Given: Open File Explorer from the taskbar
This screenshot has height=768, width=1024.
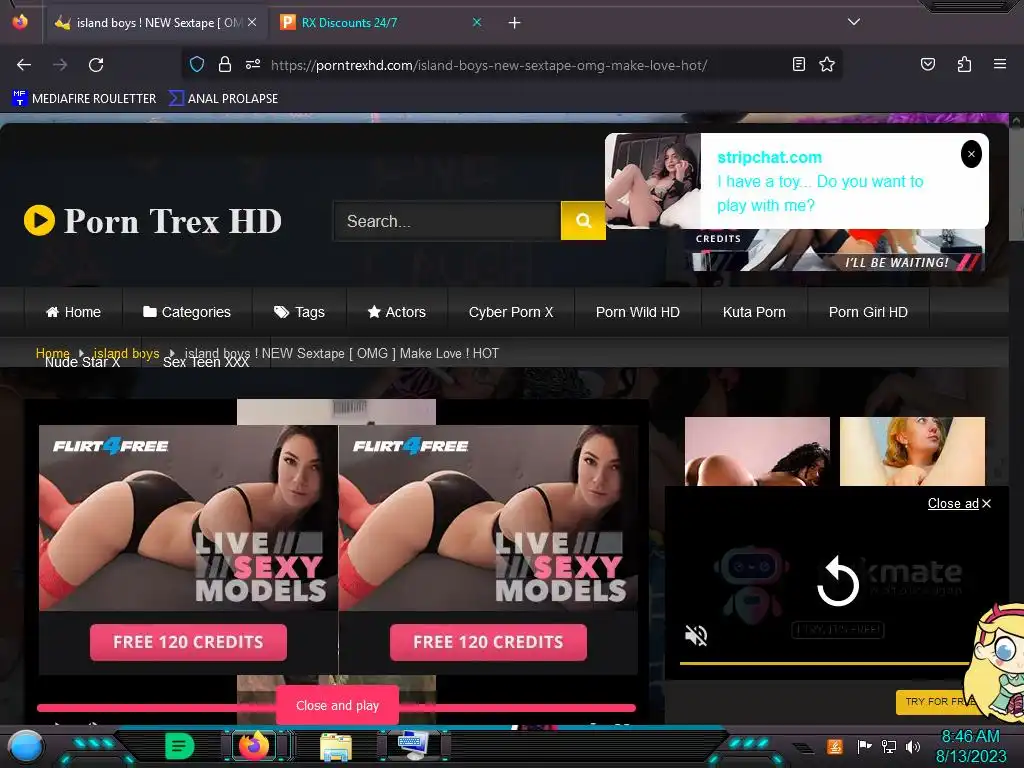Looking at the screenshot, I should pos(336,746).
